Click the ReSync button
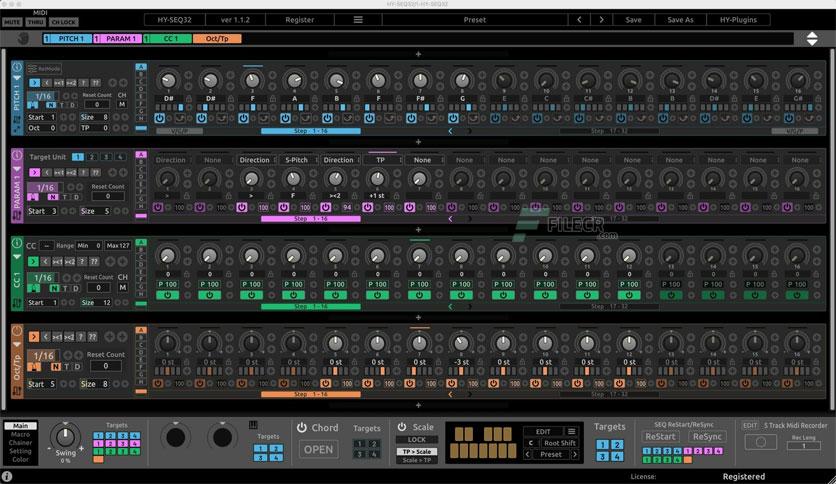Screen dimensions: 836x484 [707, 437]
